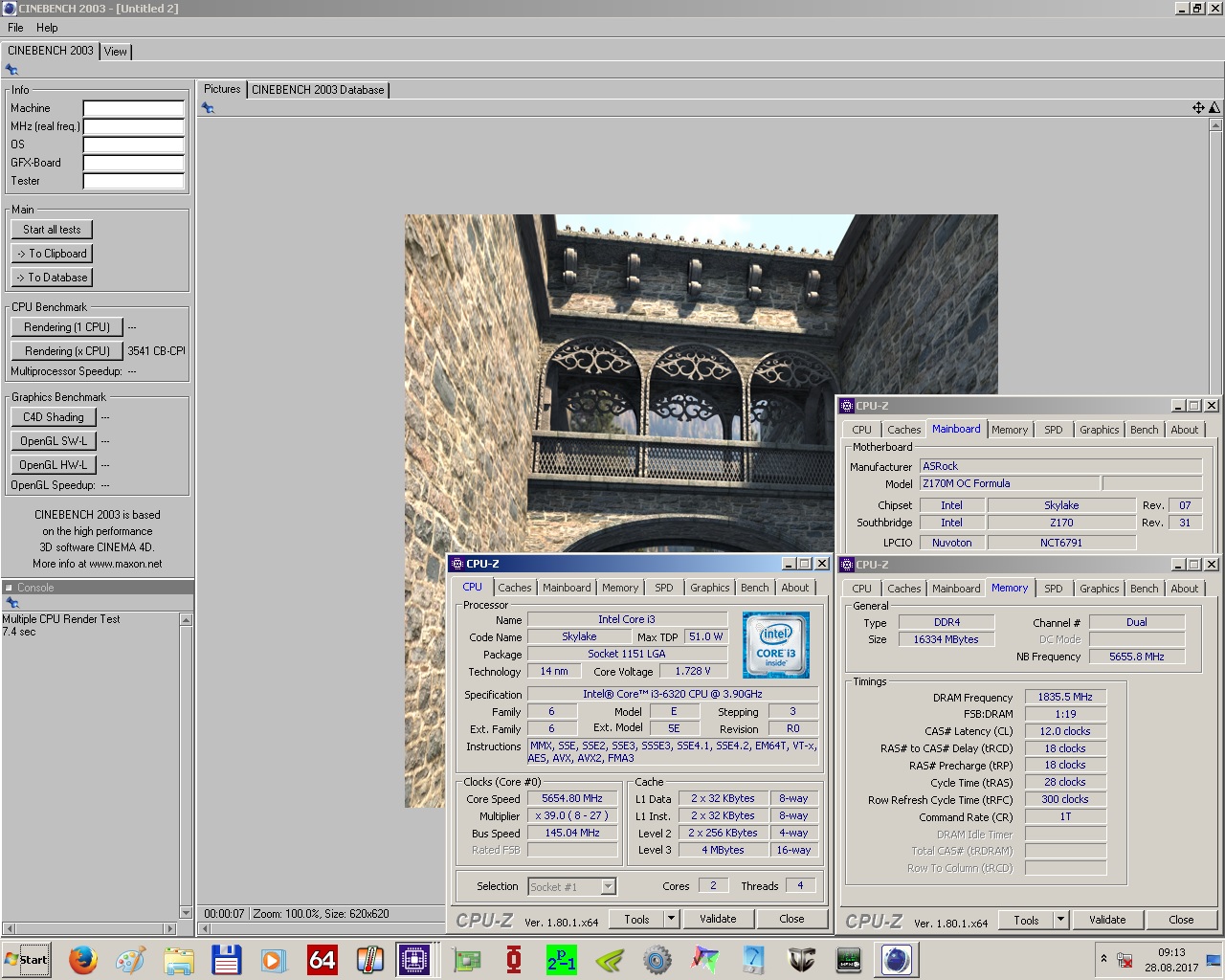The width and height of the screenshot is (1225, 980).
Task: Click the blue floppy disk taskbar icon
Action: 226,959
